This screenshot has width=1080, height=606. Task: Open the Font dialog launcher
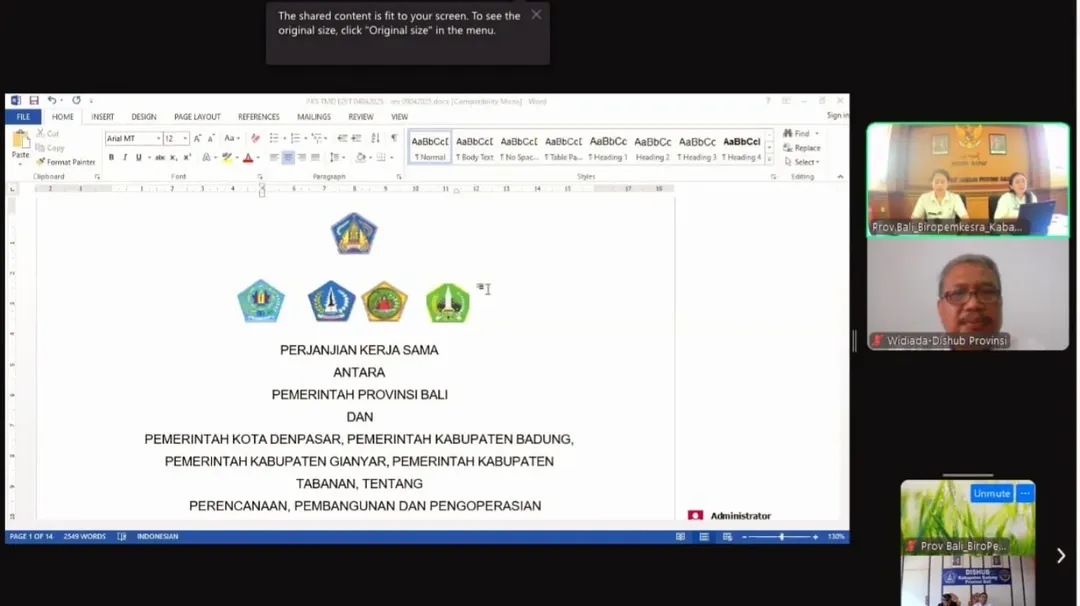(x=260, y=177)
